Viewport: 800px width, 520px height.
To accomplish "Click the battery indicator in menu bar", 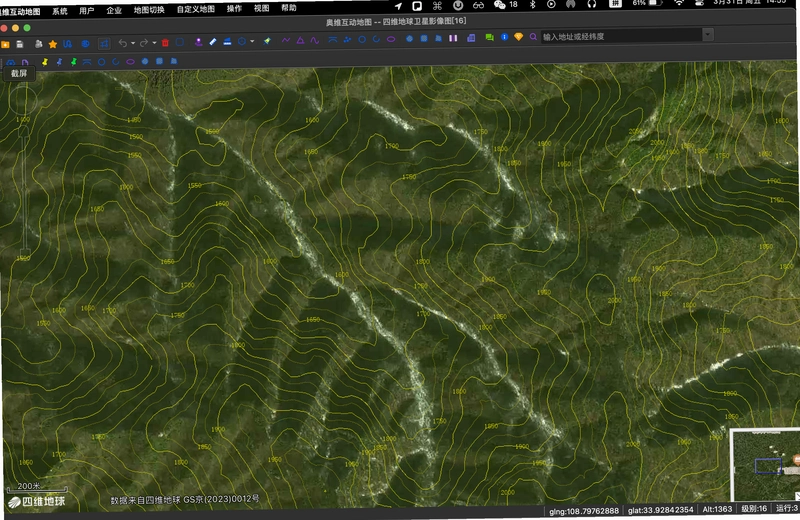I will point(655,3).
